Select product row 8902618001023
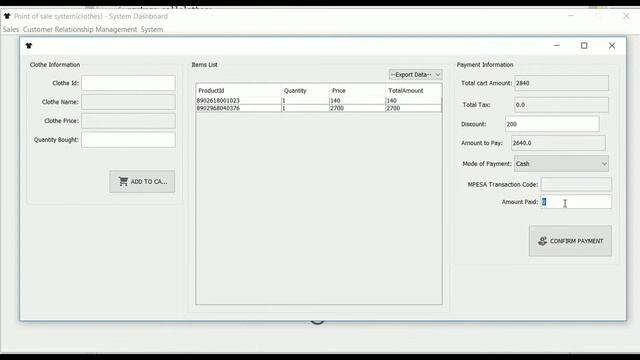This screenshot has width=640, height=360. pos(319,100)
